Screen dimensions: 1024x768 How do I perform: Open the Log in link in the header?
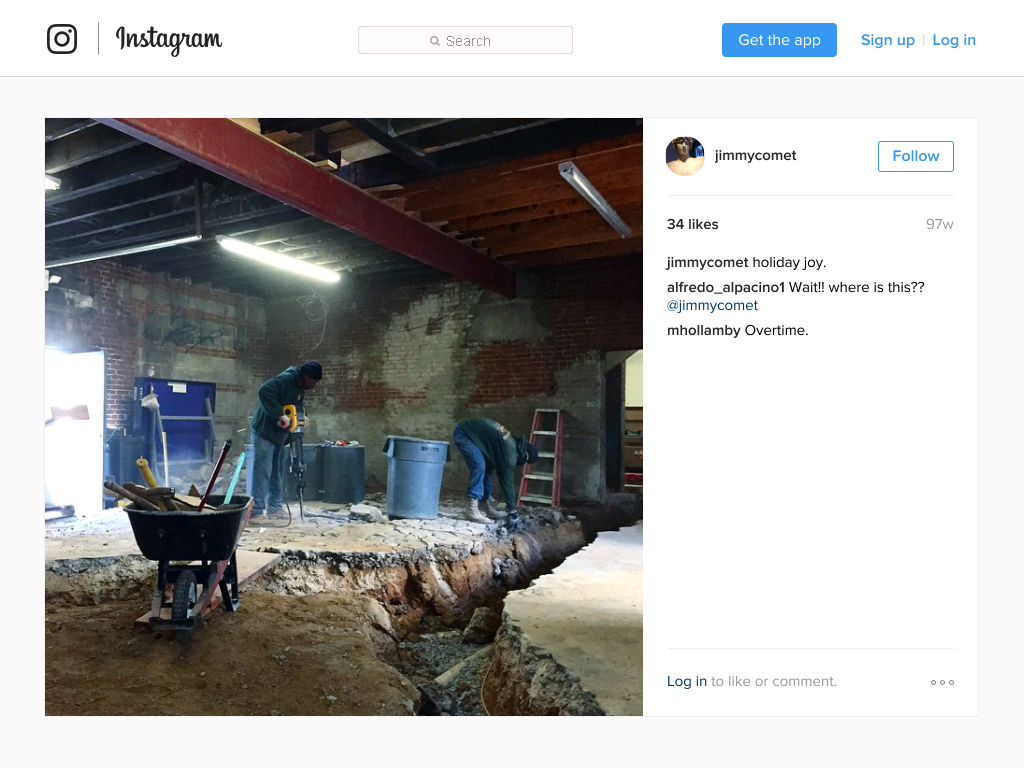click(x=953, y=40)
